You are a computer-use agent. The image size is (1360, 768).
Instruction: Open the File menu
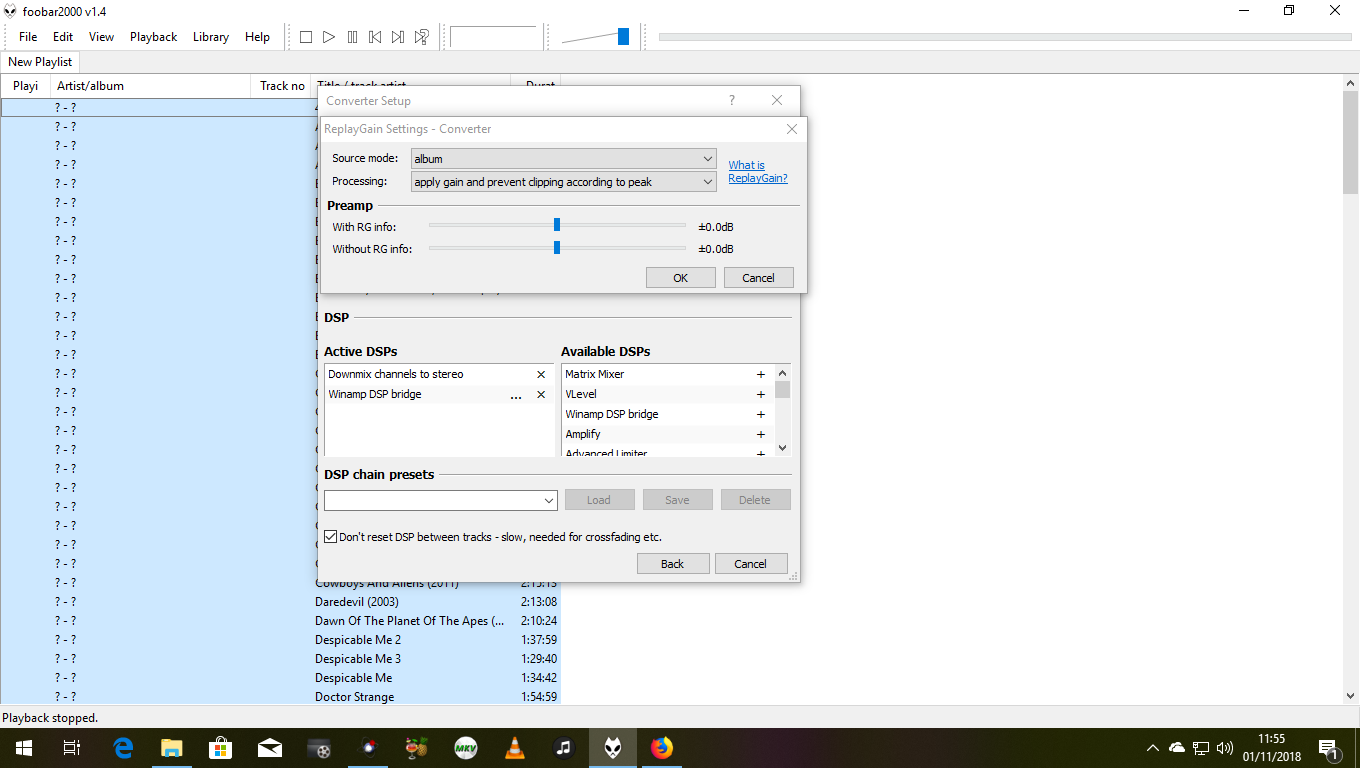click(x=28, y=37)
